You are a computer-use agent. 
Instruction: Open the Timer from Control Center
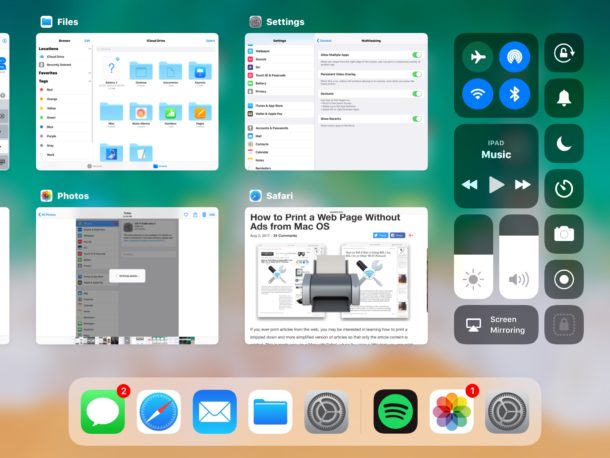tap(564, 189)
